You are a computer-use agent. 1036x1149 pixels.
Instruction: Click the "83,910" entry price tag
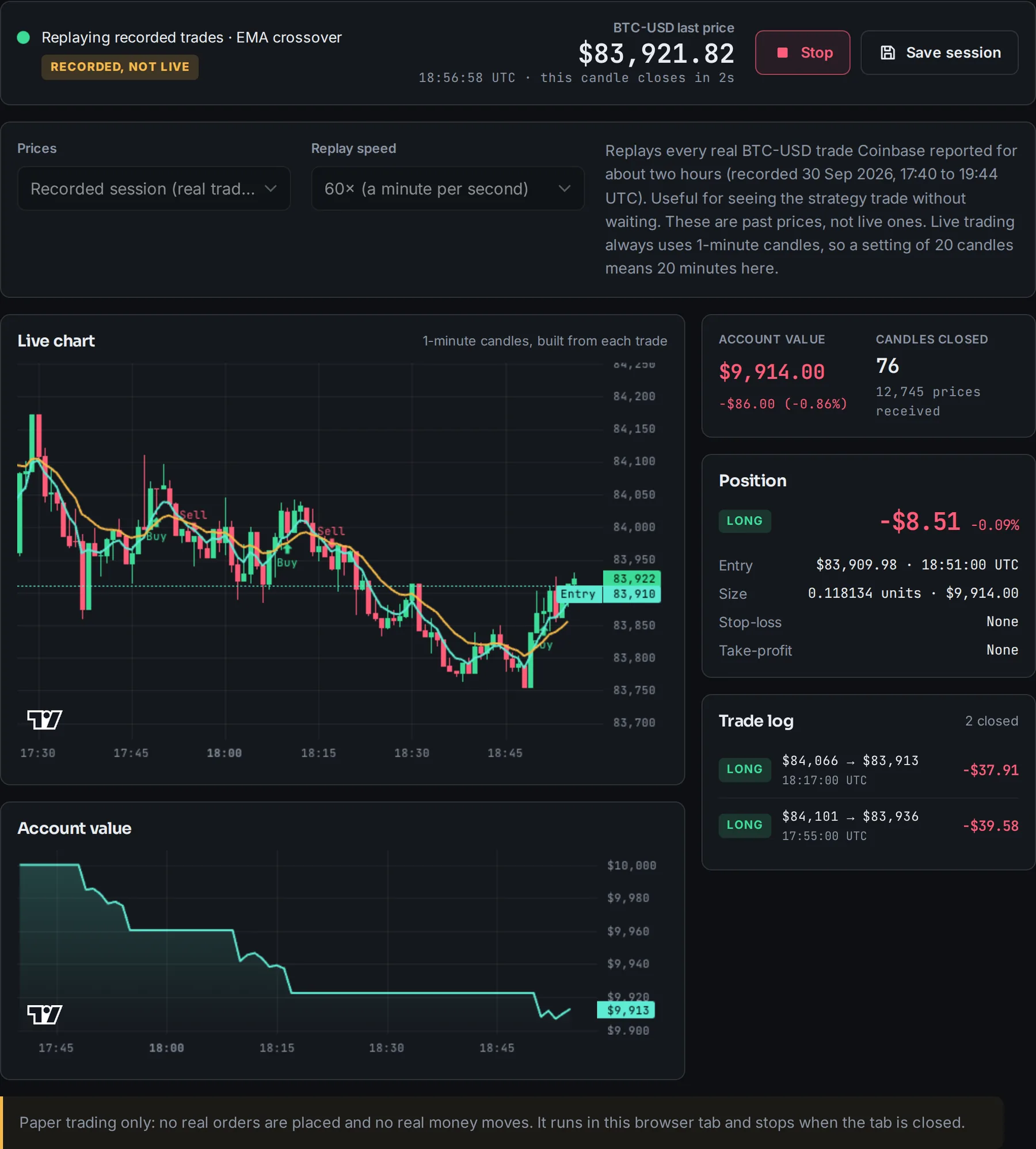tap(632, 594)
